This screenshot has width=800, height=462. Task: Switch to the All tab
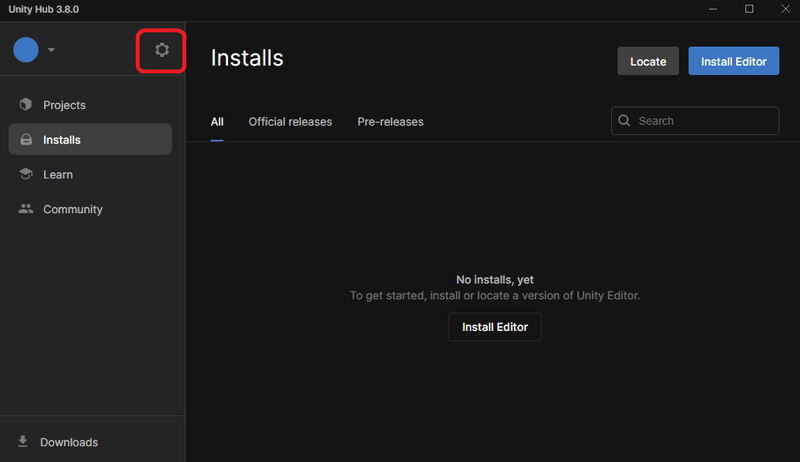(217, 122)
